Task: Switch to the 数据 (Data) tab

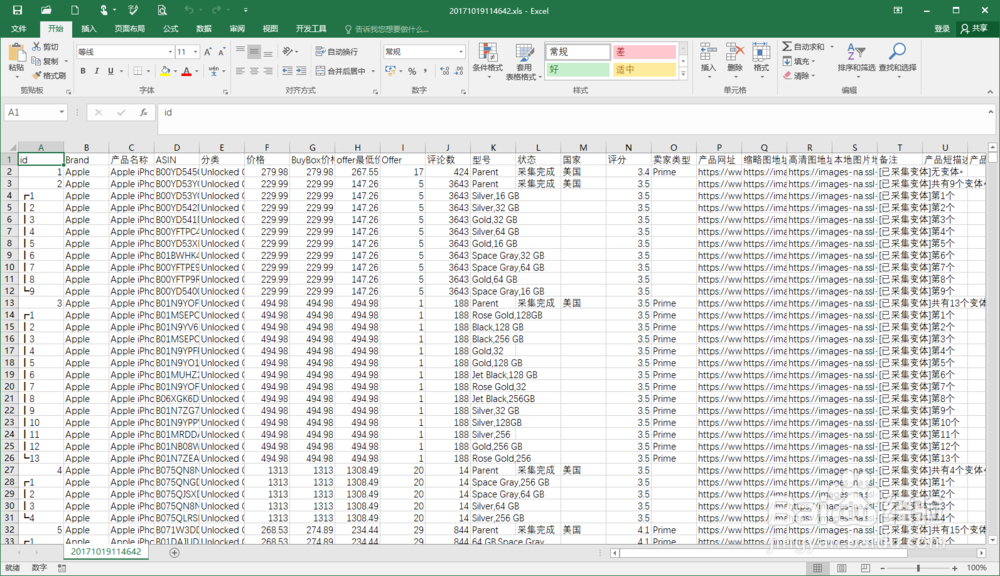Action: [x=203, y=29]
